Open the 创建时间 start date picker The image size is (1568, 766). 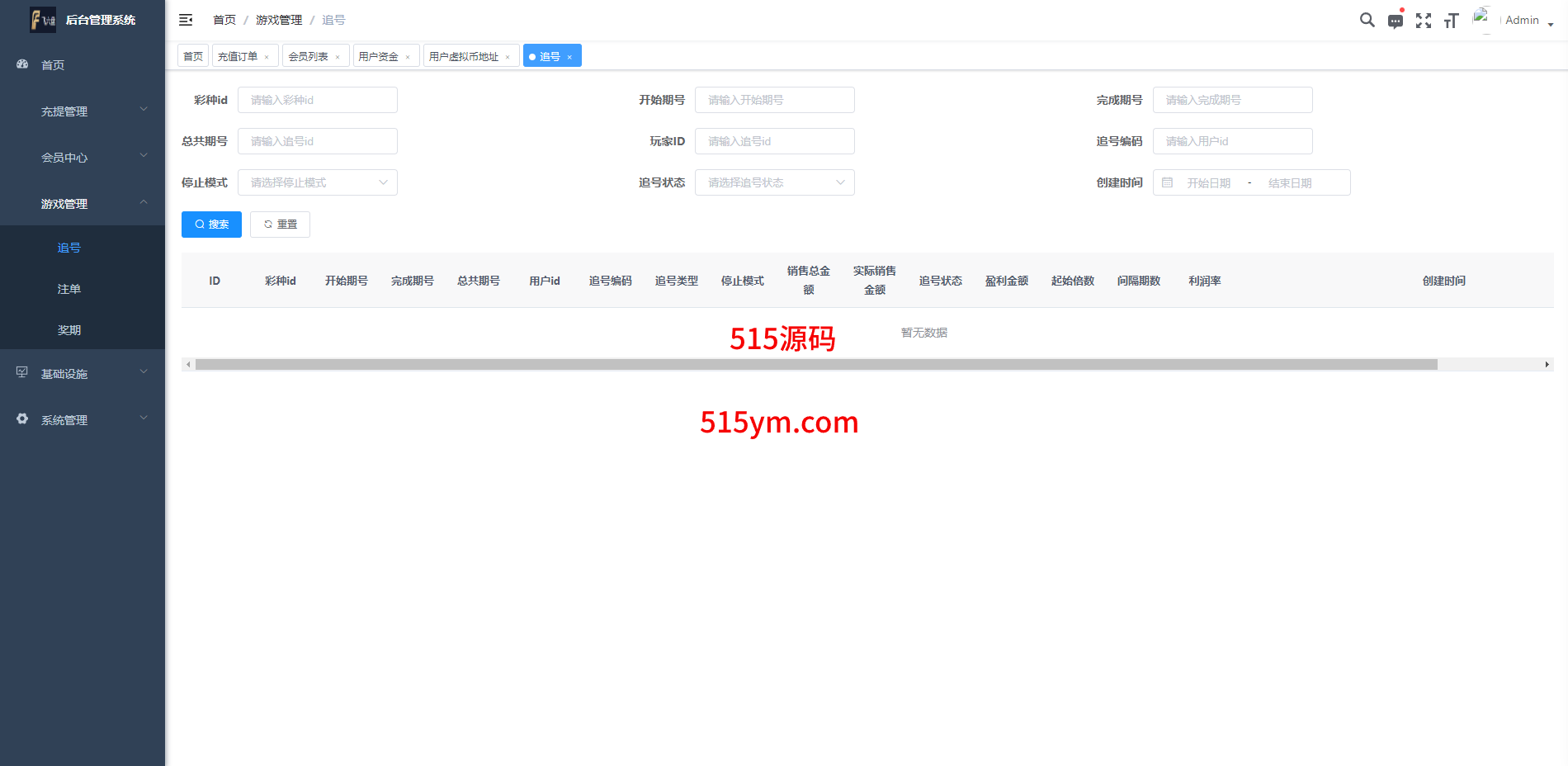click(x=1208, y=182)
